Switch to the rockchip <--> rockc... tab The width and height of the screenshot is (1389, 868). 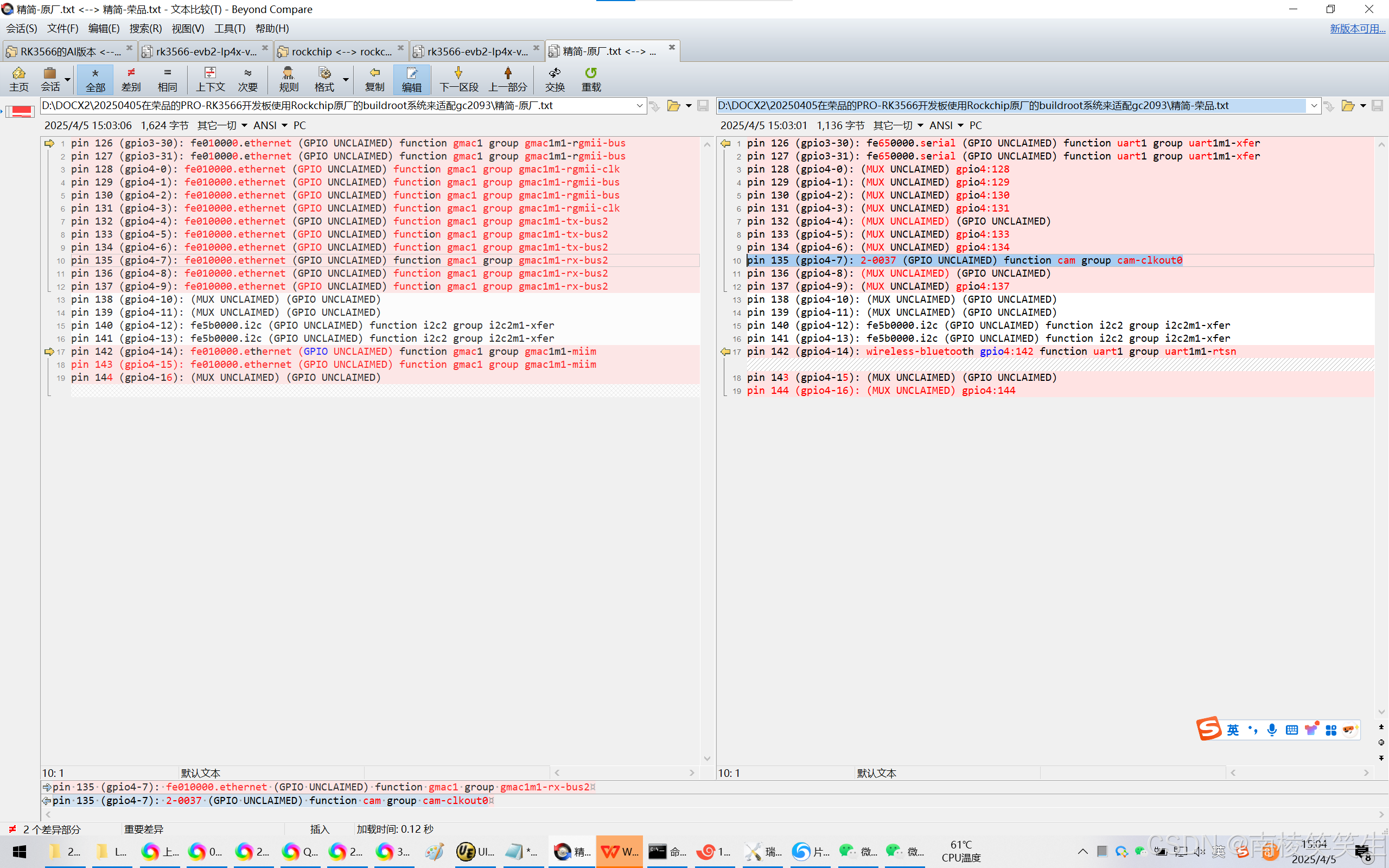click(x=341, y=52)
